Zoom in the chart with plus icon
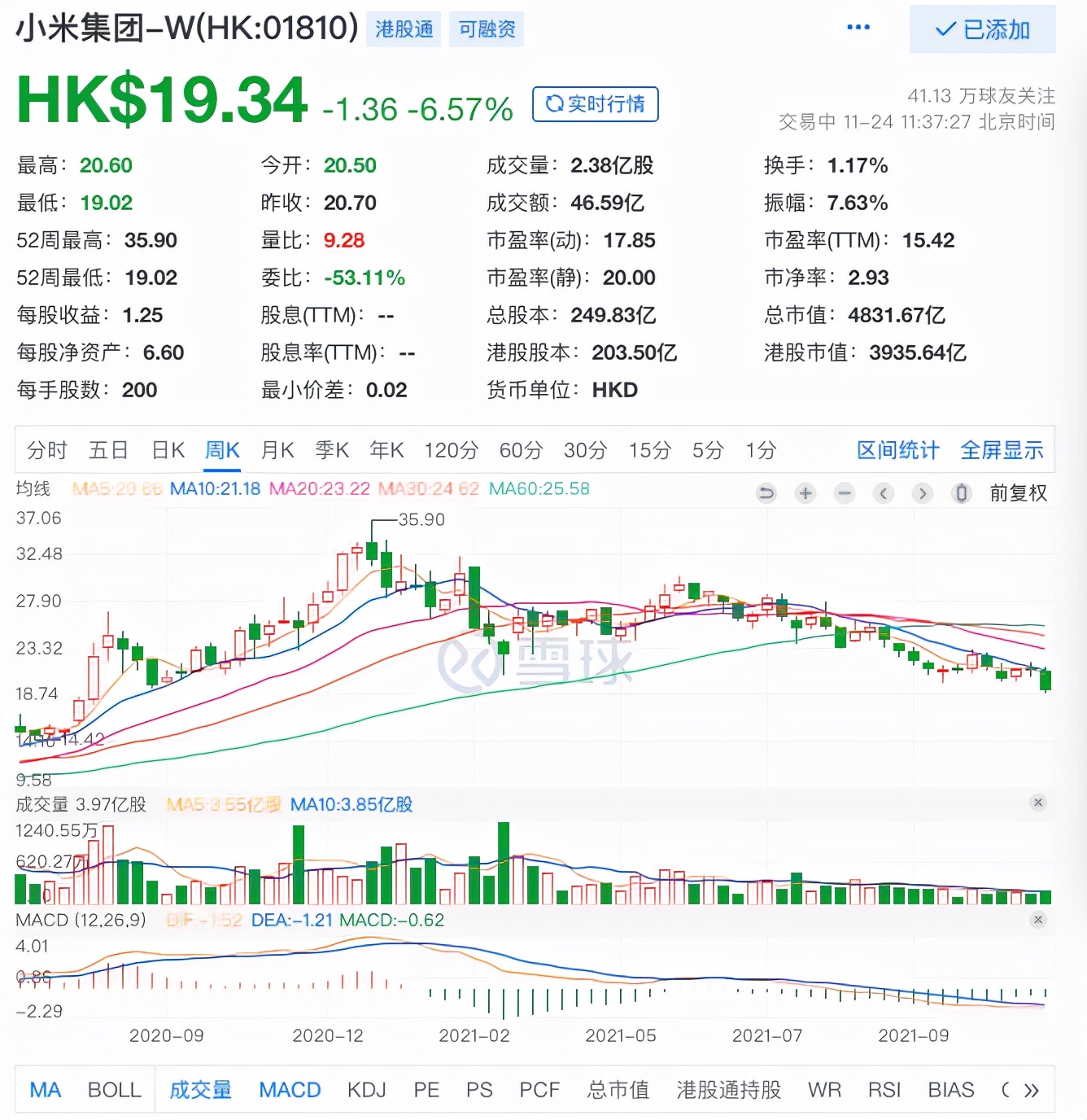 click(x=805, y=493)
